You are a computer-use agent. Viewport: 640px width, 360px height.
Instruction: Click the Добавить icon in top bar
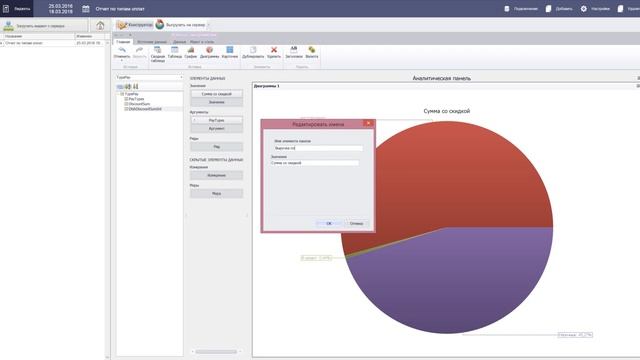[549, 9]
